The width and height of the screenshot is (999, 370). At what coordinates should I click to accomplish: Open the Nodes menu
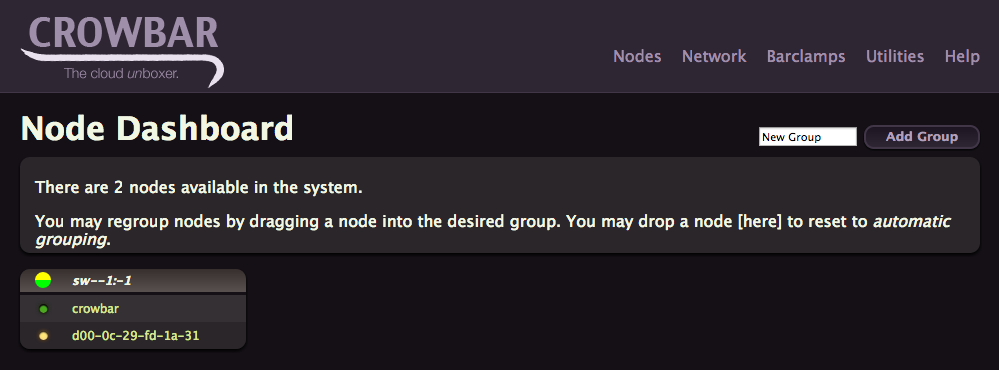pos(637,57)
